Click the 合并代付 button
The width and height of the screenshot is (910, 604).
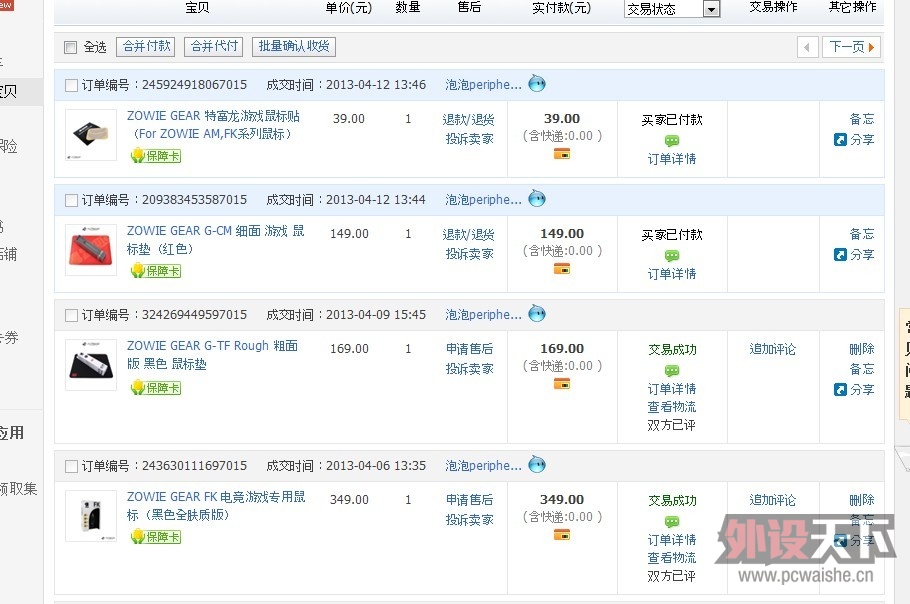[x=214, y=46]
